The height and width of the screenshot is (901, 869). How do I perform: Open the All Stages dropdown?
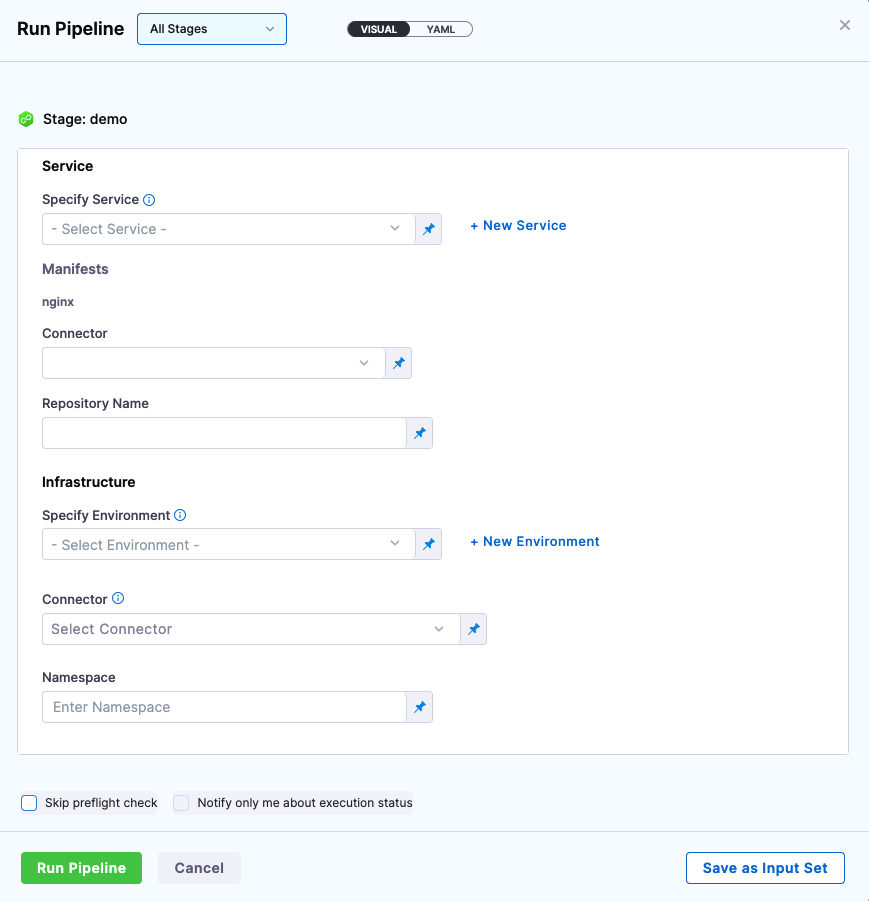(x=211, y=29)
